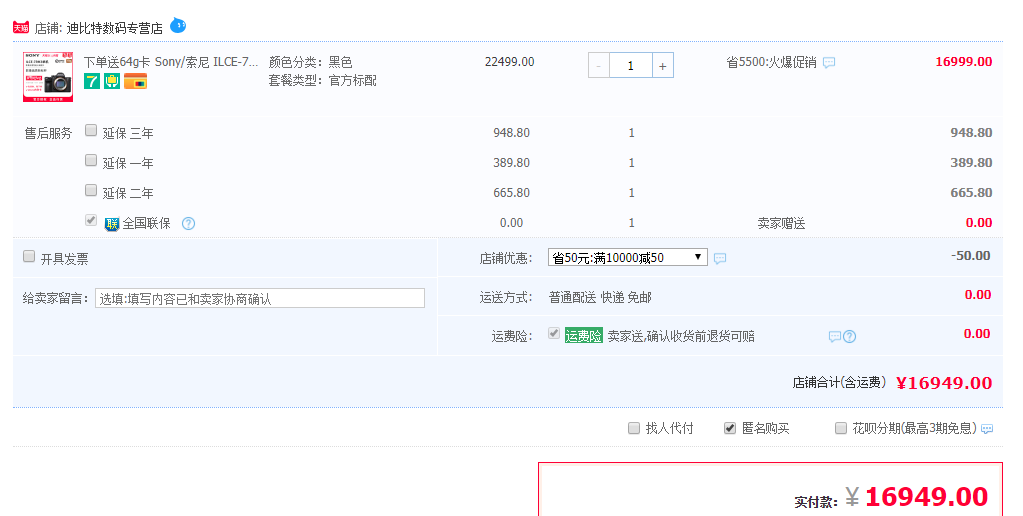This screenshot has height=516, width=1023.
Task: Toggle the 运费险 checkbox
Action: [x=554, y=333]
